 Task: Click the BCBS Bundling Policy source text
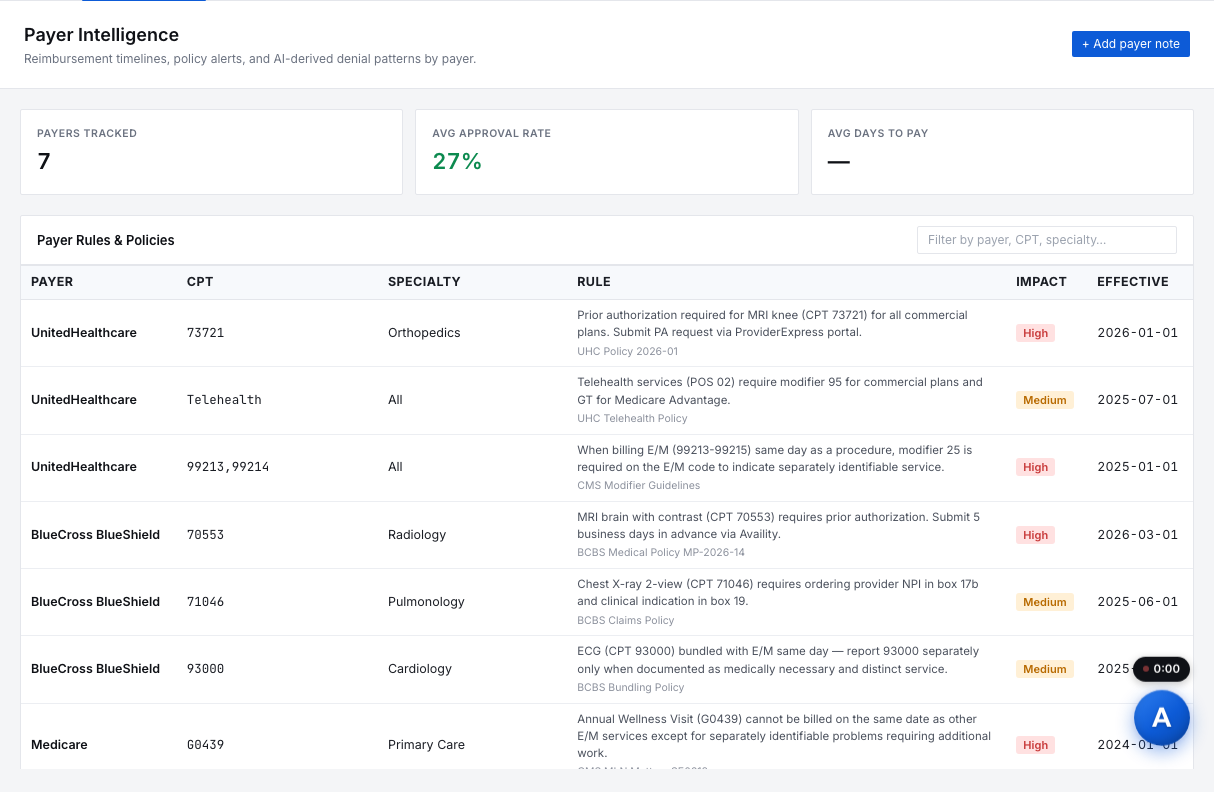click(x=631, y=688)
